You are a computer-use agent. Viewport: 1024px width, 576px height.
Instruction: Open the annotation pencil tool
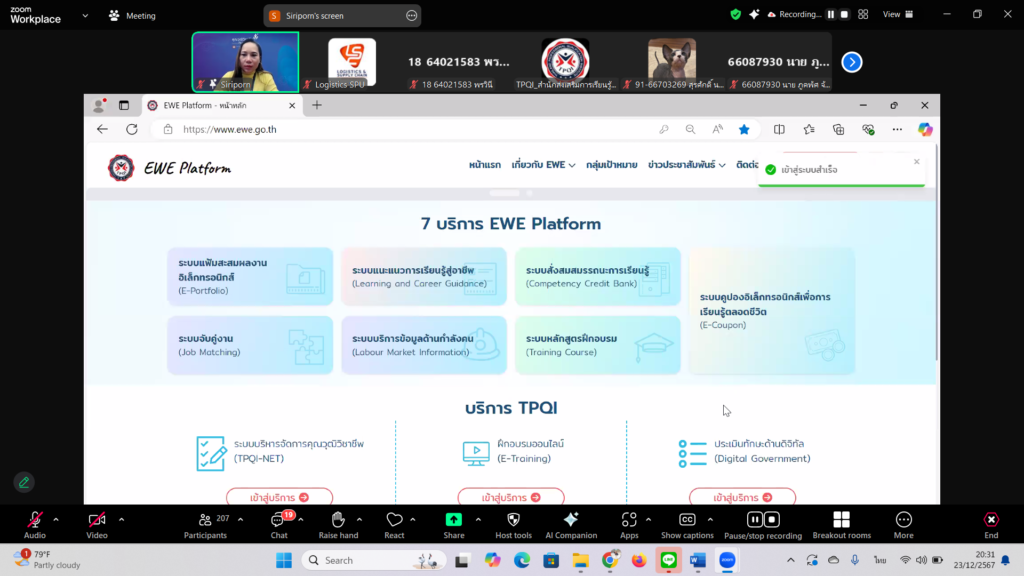click(x=24, y=483)
